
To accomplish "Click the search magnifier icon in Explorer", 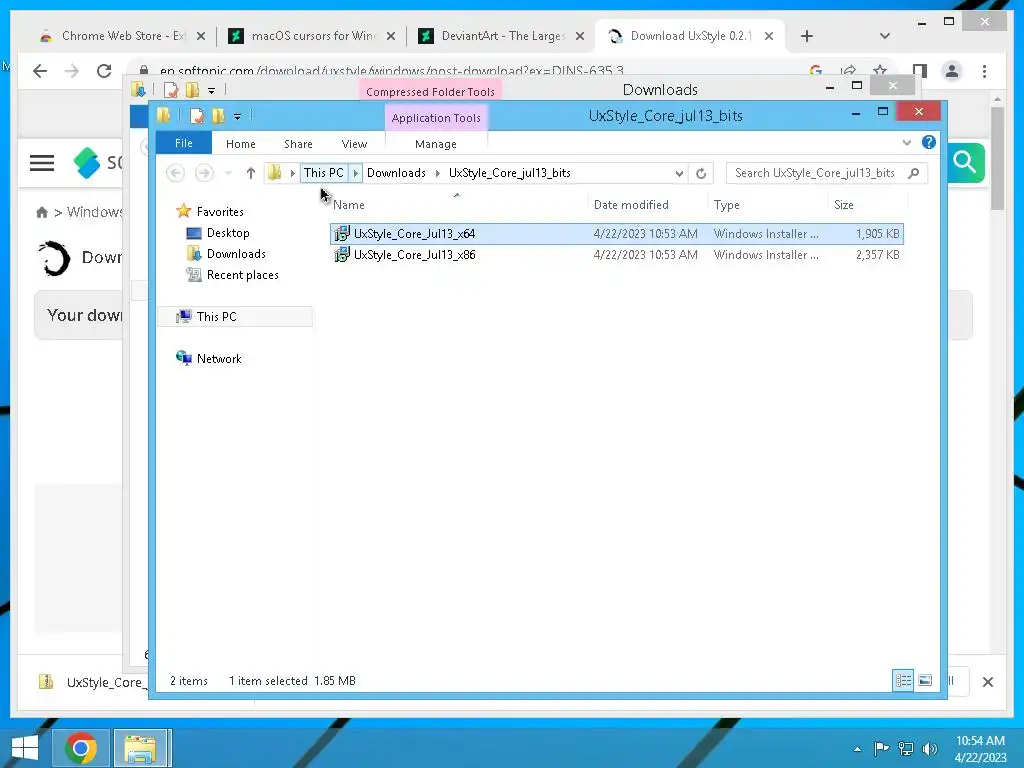I will (914, 173).
